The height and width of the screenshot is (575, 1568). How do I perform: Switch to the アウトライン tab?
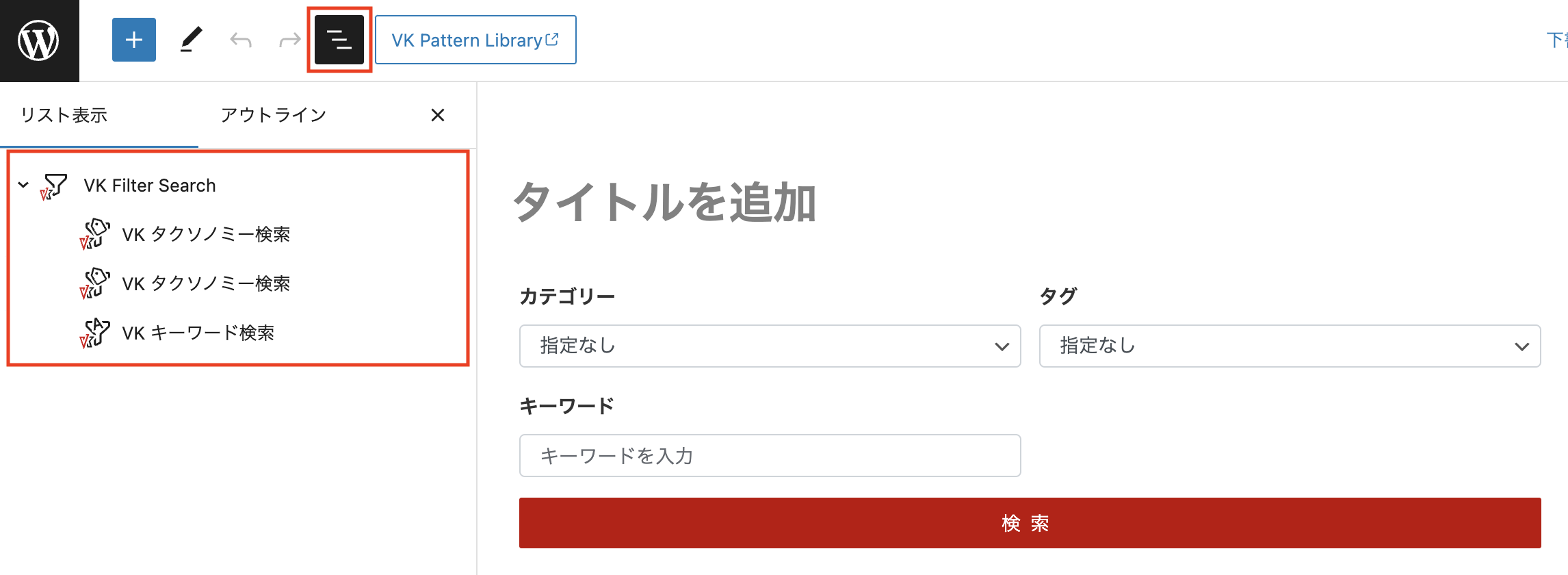(274, 115)
